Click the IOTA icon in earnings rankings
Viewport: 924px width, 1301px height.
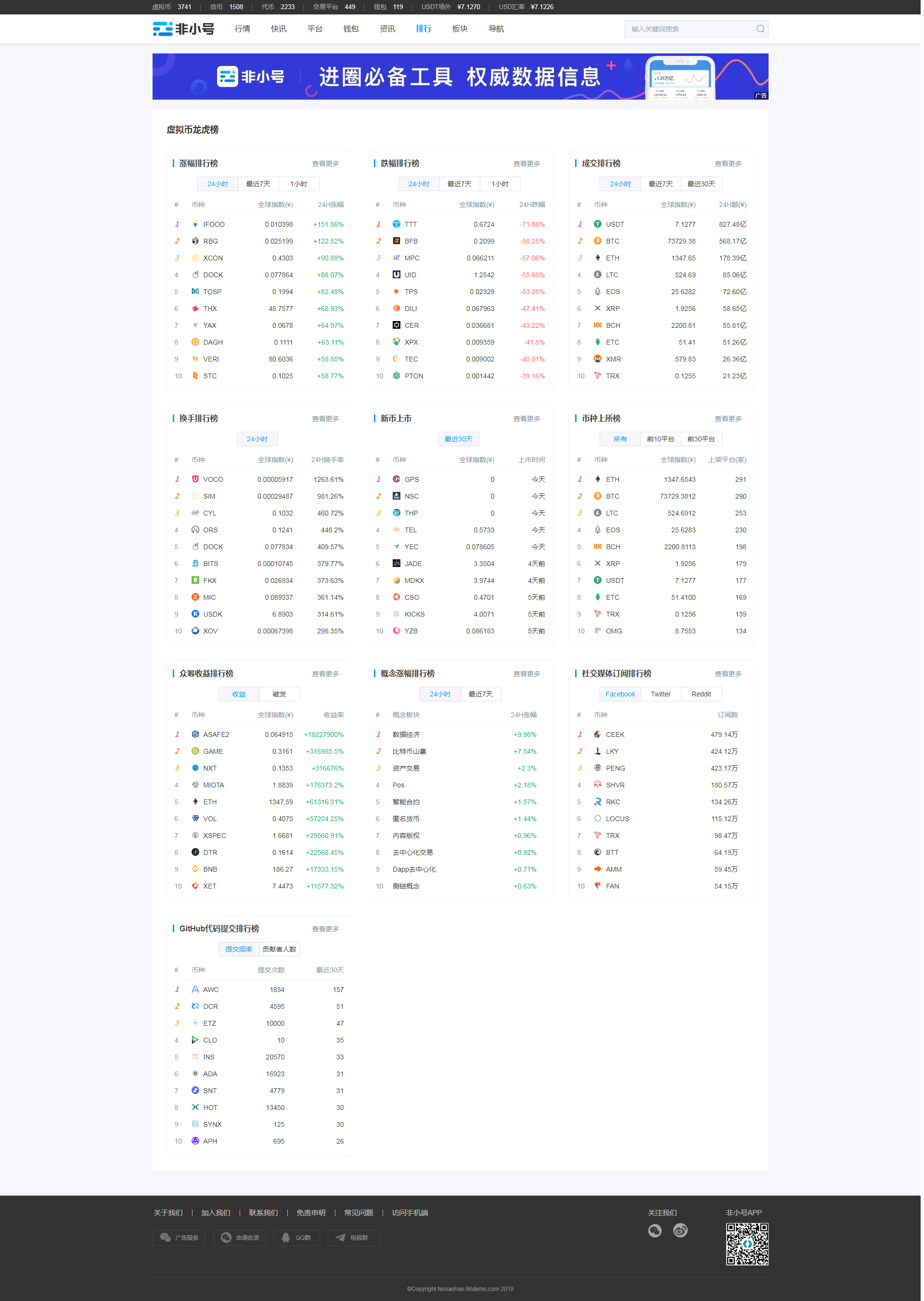(x=196, y=784)
